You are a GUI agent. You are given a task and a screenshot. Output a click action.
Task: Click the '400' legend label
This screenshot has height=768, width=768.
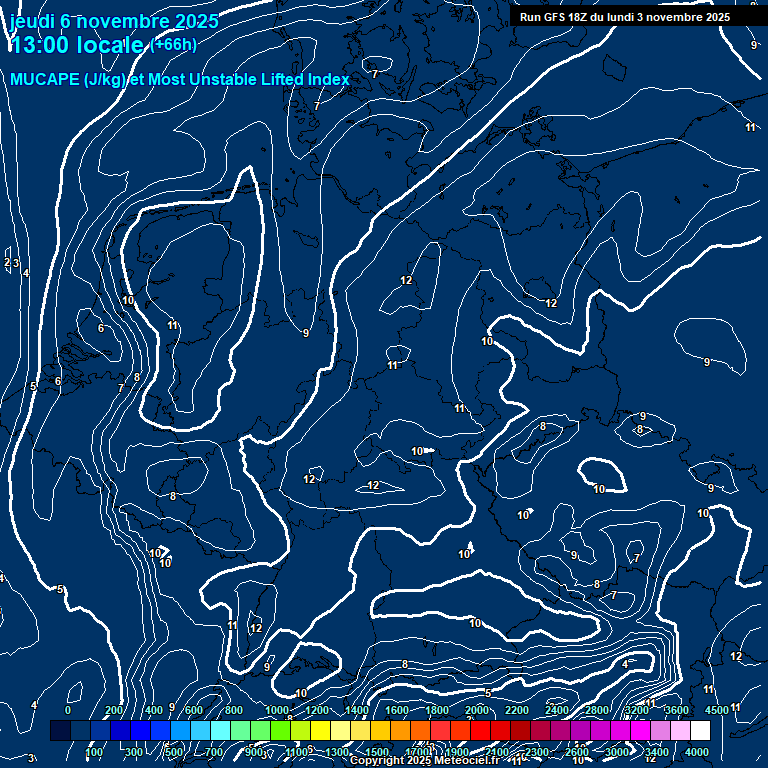click(x=154, y=710)
